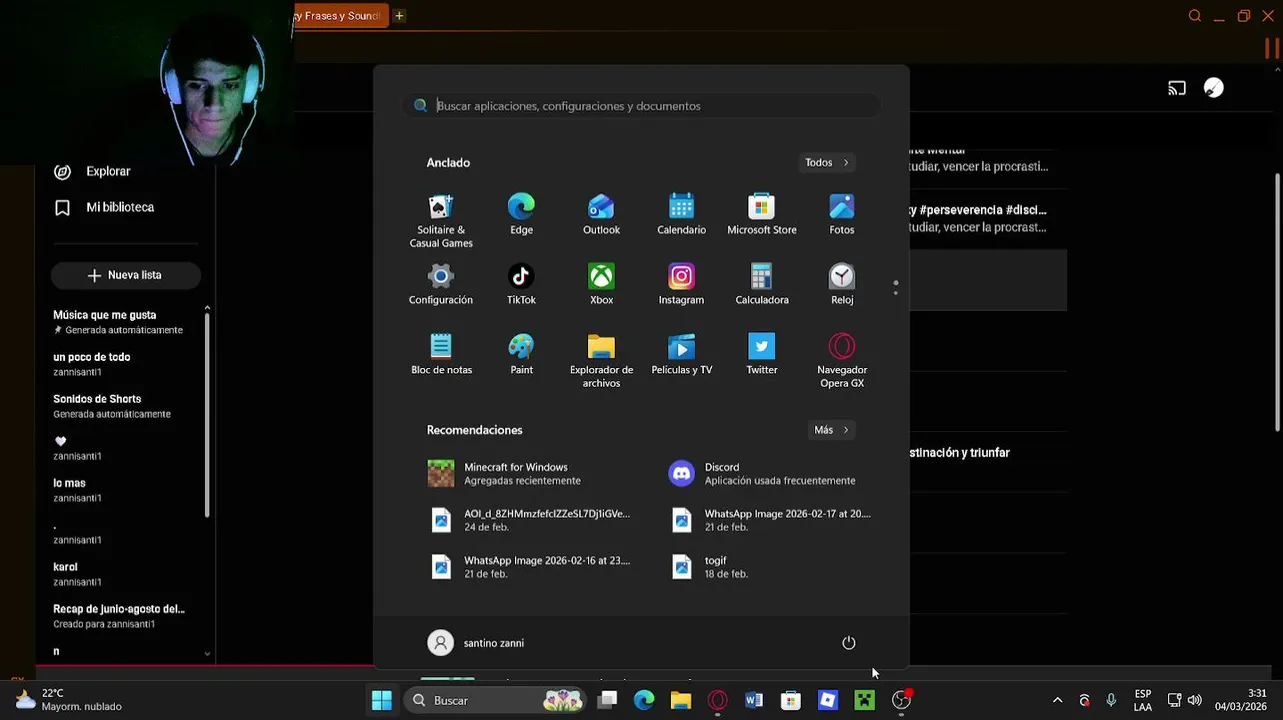Screen dimensions: 1283x720
Task: Open Fotos app
Action: point(842,215)
